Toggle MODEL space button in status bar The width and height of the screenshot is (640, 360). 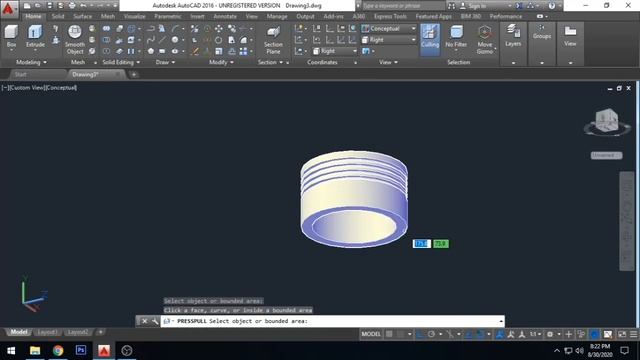pyautogui.click(x=371, y=334)
